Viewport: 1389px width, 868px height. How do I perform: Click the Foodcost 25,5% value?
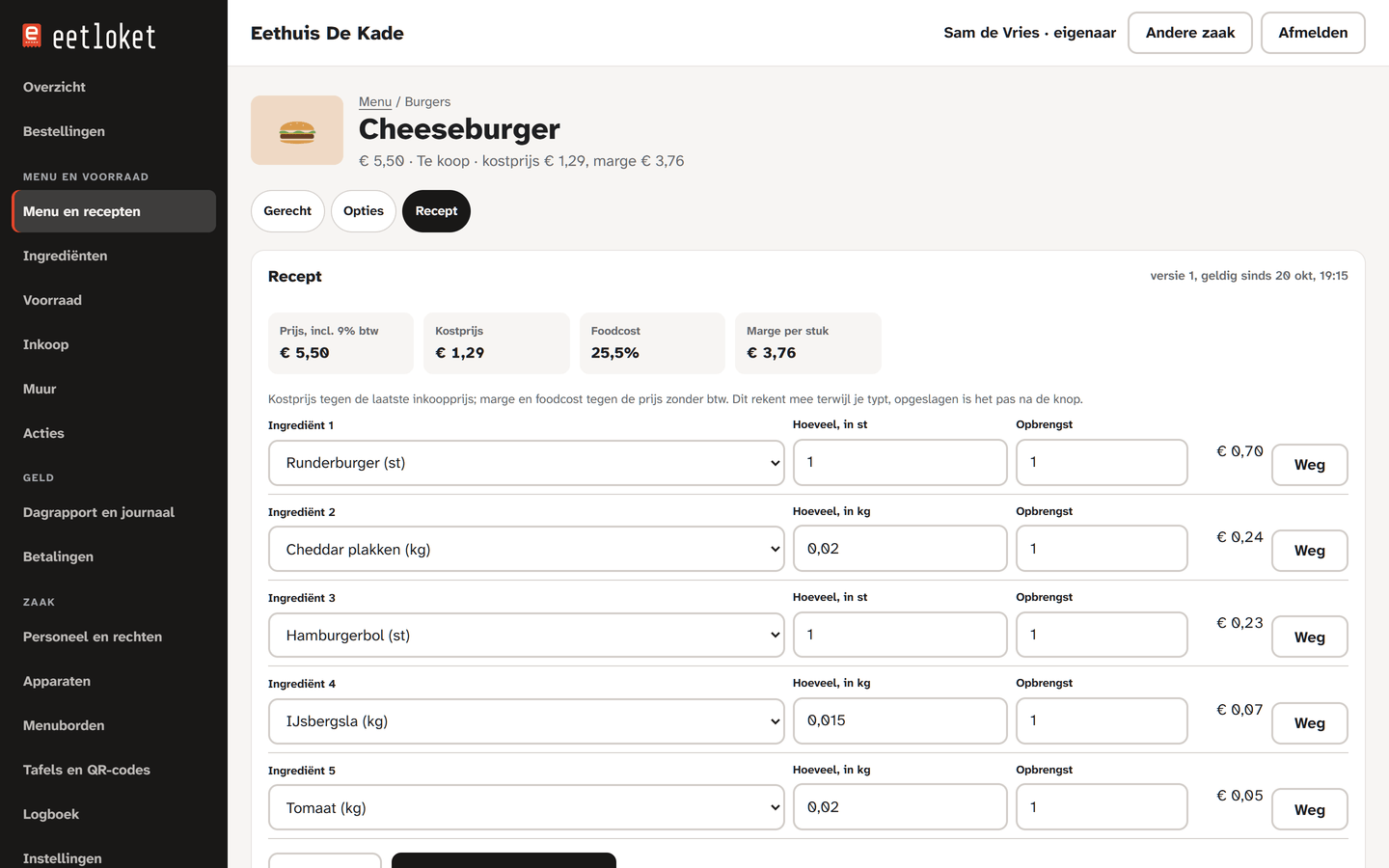[x=615, y=353]
